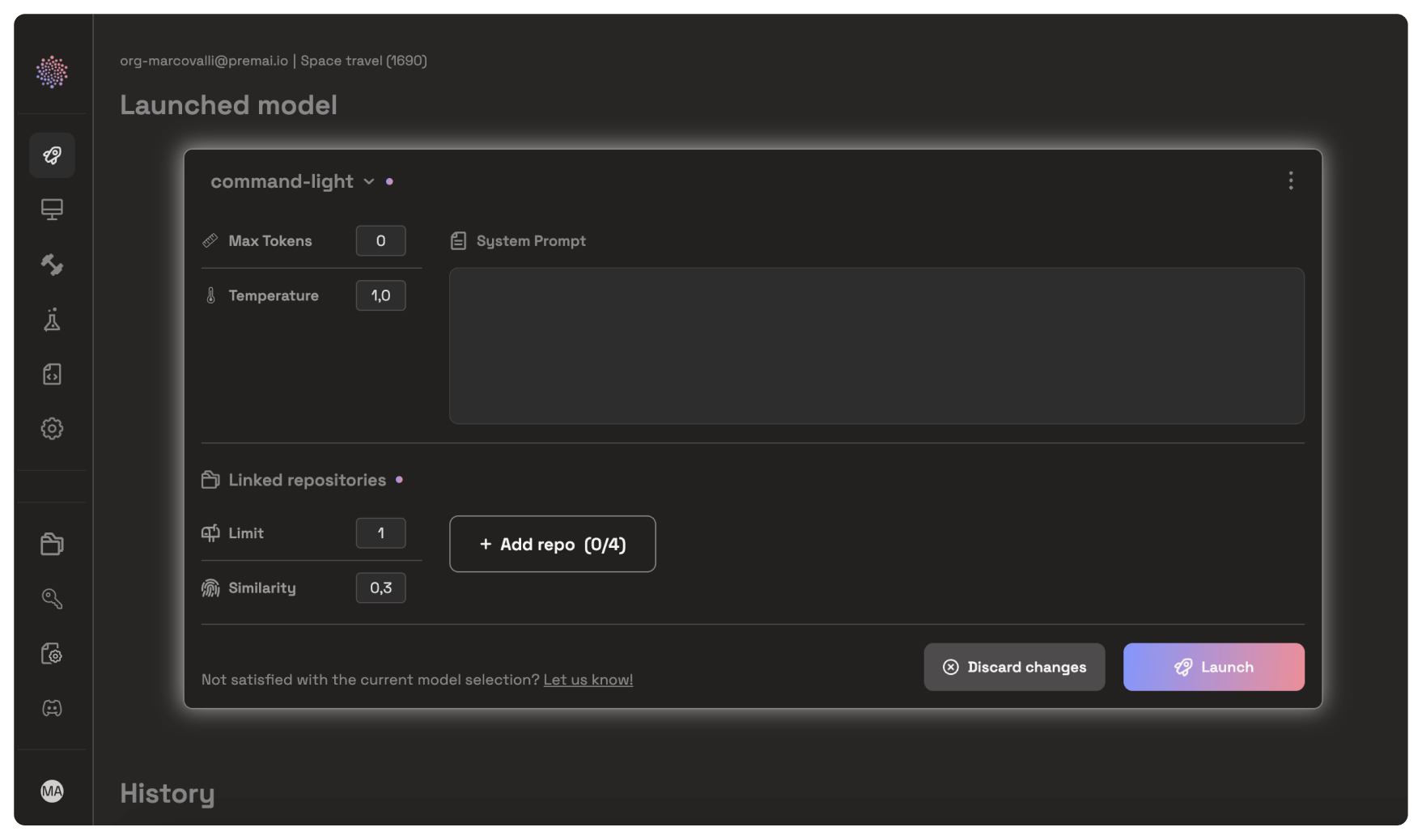Focus the System Prompt text area
This screenshot has height=840, width=1422.
[876, 346]
